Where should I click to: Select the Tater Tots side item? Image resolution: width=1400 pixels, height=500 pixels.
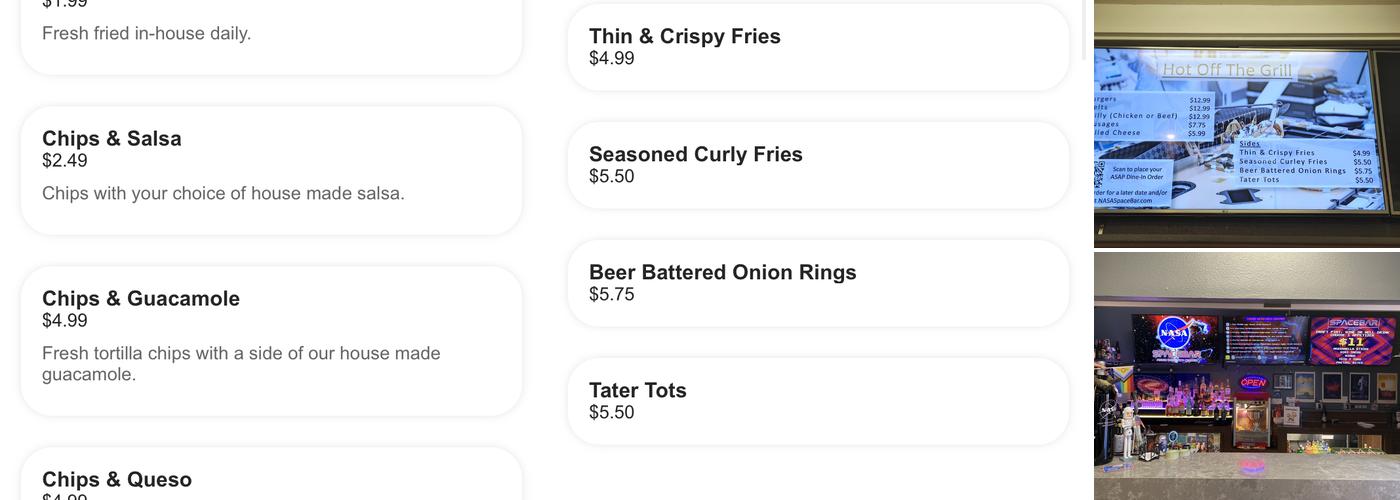638,391
